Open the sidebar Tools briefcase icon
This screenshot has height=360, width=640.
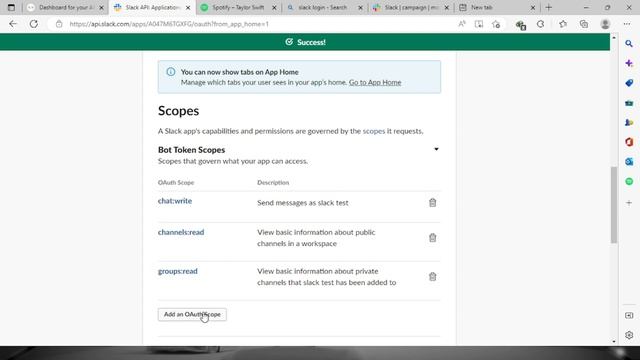pos(629,103)
